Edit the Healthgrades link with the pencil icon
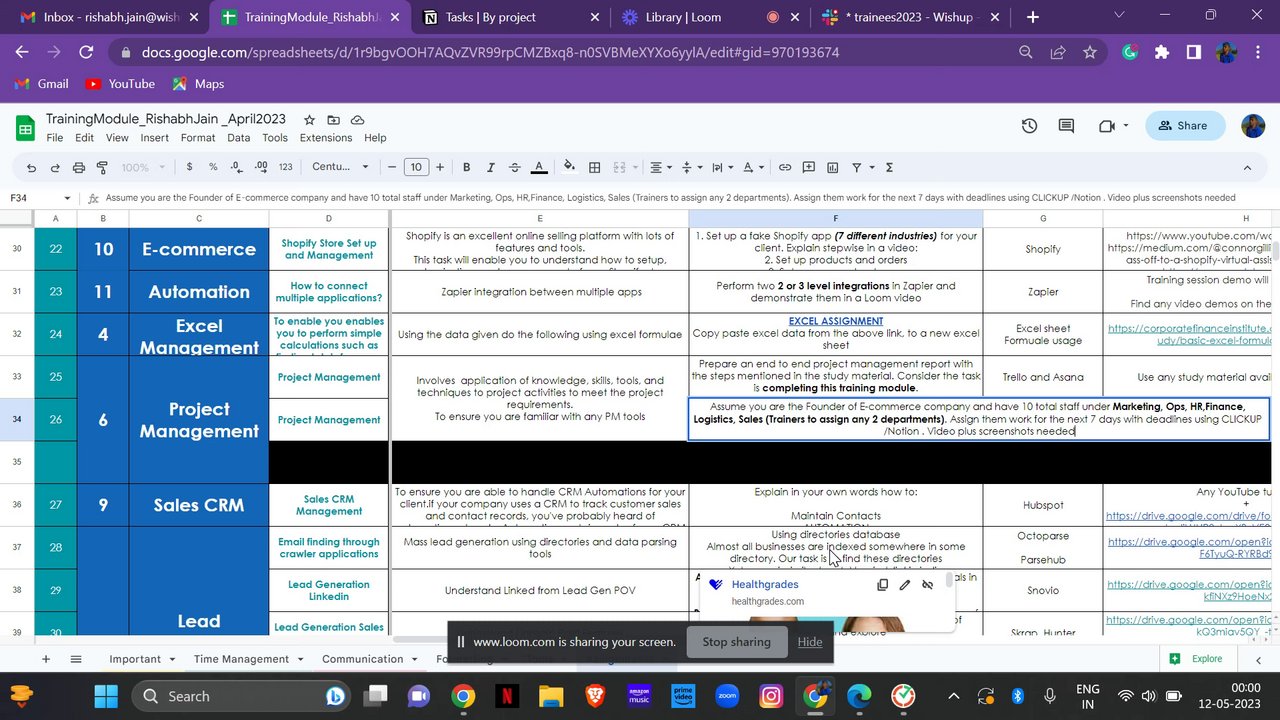Image resolution: width=1280 pixels, height=720 pixels. tap(905, 585)
